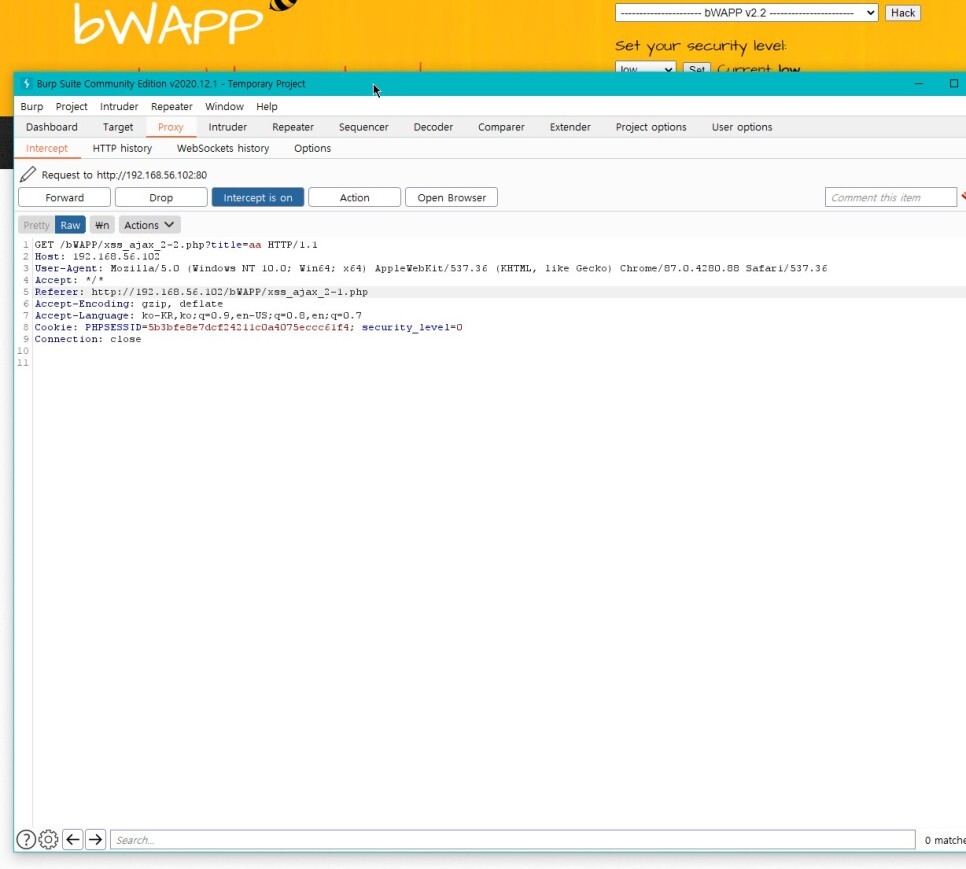This screenshot has width=966, height=869.
Task: Click the Connection: close header line
Action: 87,339
